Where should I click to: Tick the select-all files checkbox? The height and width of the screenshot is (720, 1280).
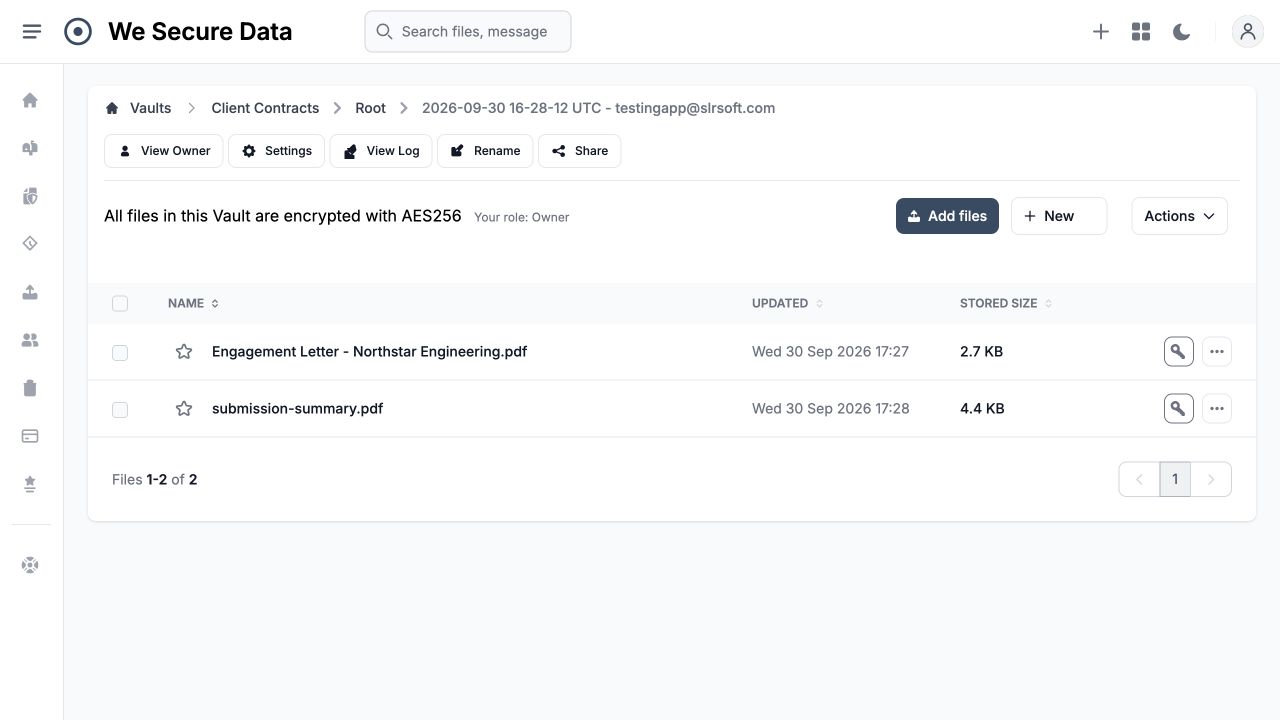point(120,304)
